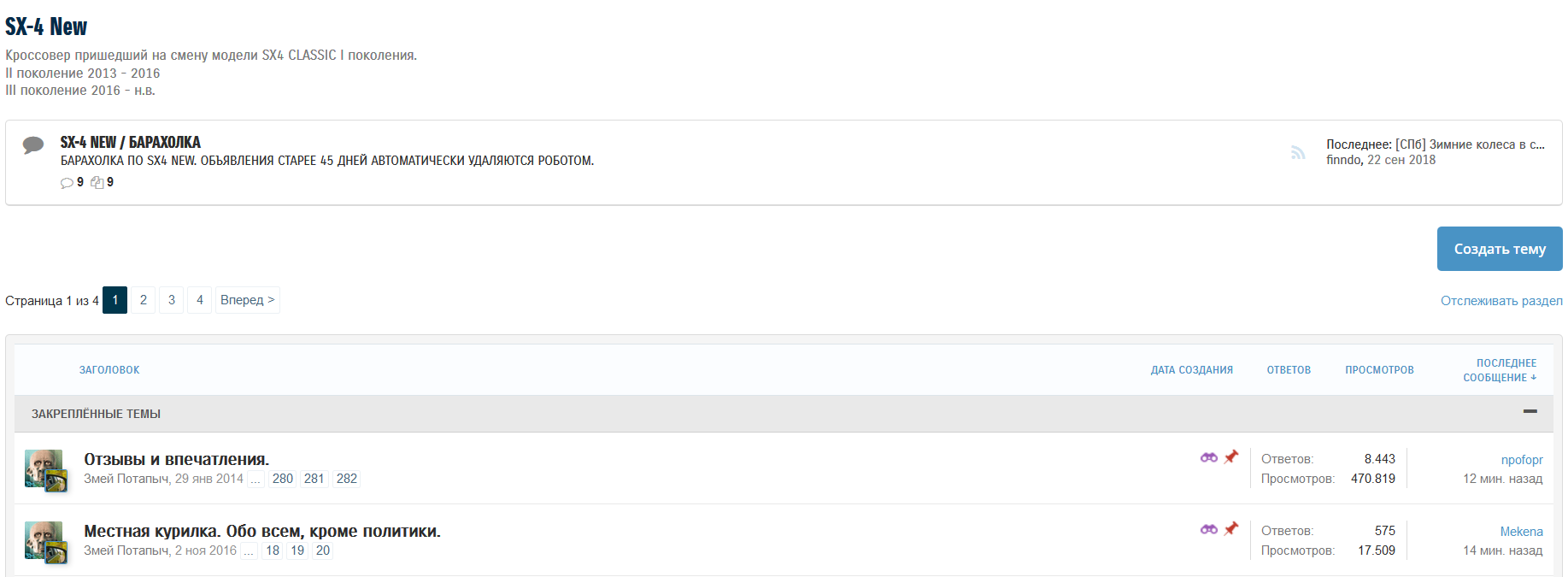Open the RSS feed icon for БАРАХОЛКА
1568x577 pixels.
1298,153
